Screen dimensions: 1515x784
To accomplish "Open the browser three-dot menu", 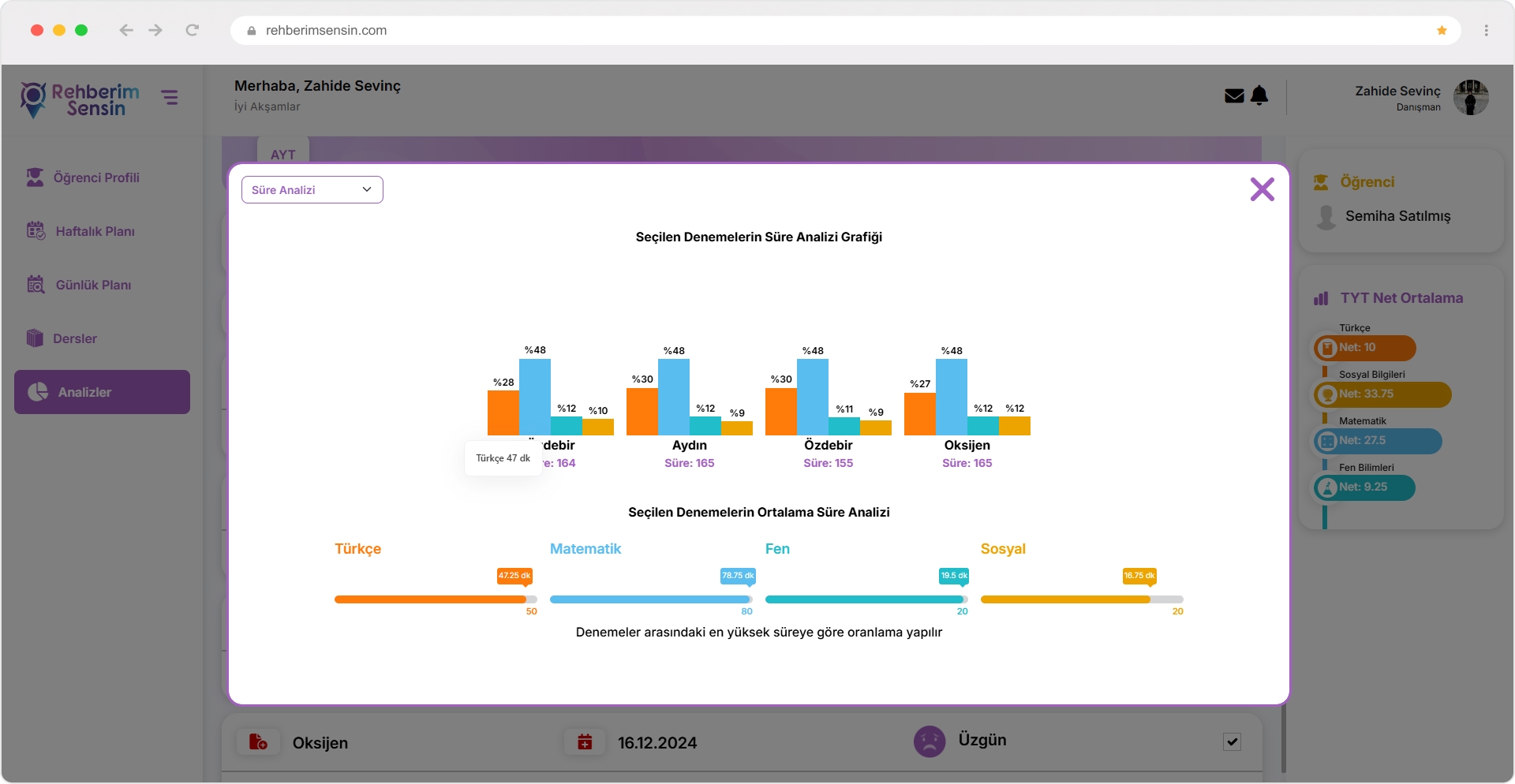I will [x=1486, y=31].
